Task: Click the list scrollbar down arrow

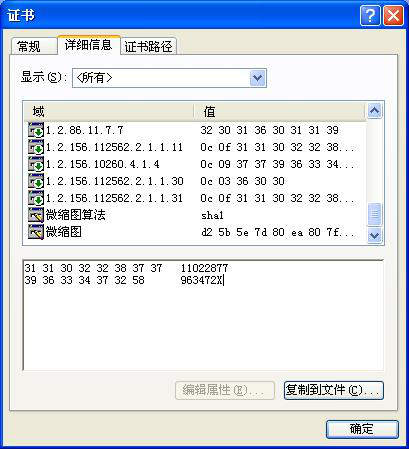Action: point(374,235)
